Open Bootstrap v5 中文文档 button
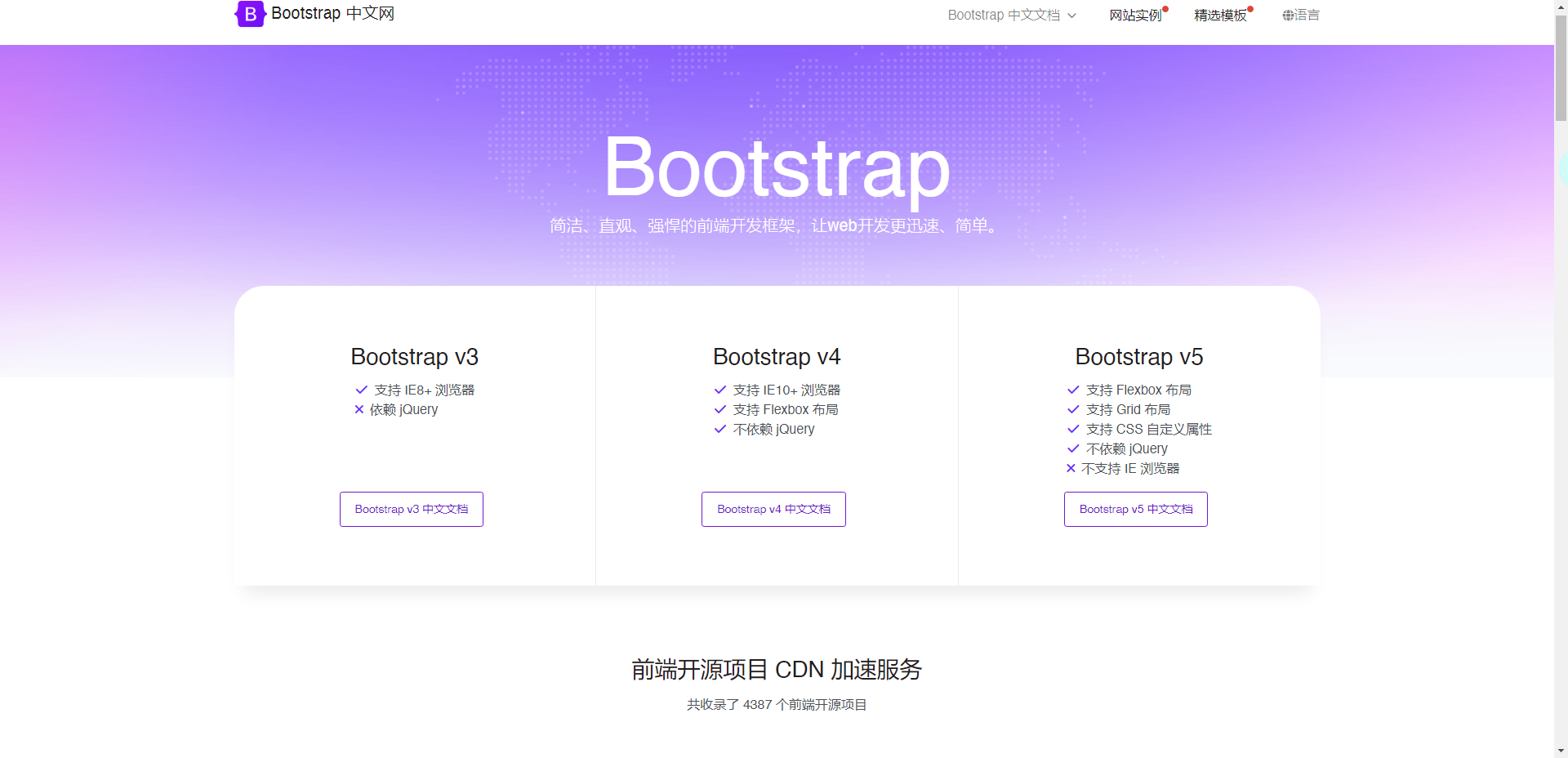Screen dimensions: 1568x758 click(1136, 509)
